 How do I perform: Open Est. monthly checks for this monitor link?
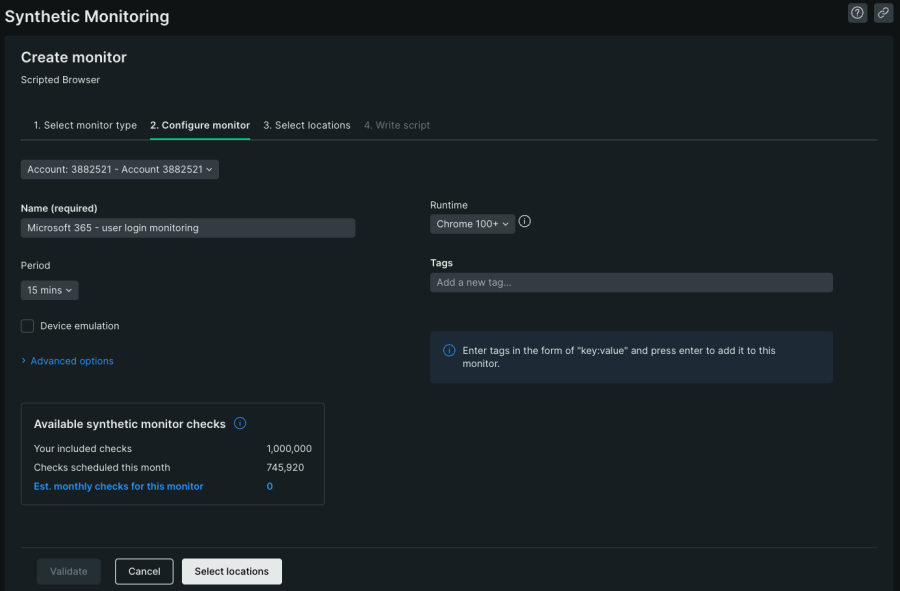click(x=118, y=486)
